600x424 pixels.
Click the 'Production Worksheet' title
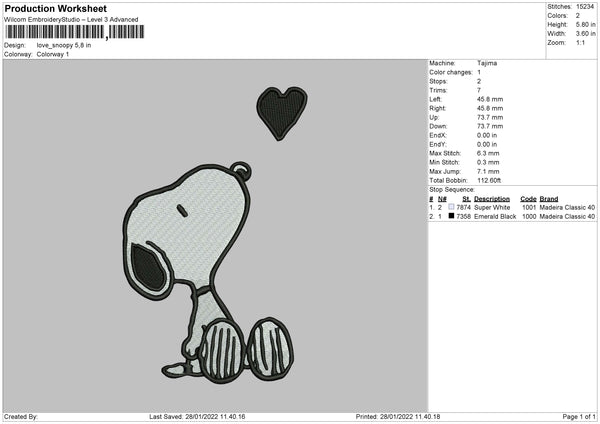(x=56, y=8)
